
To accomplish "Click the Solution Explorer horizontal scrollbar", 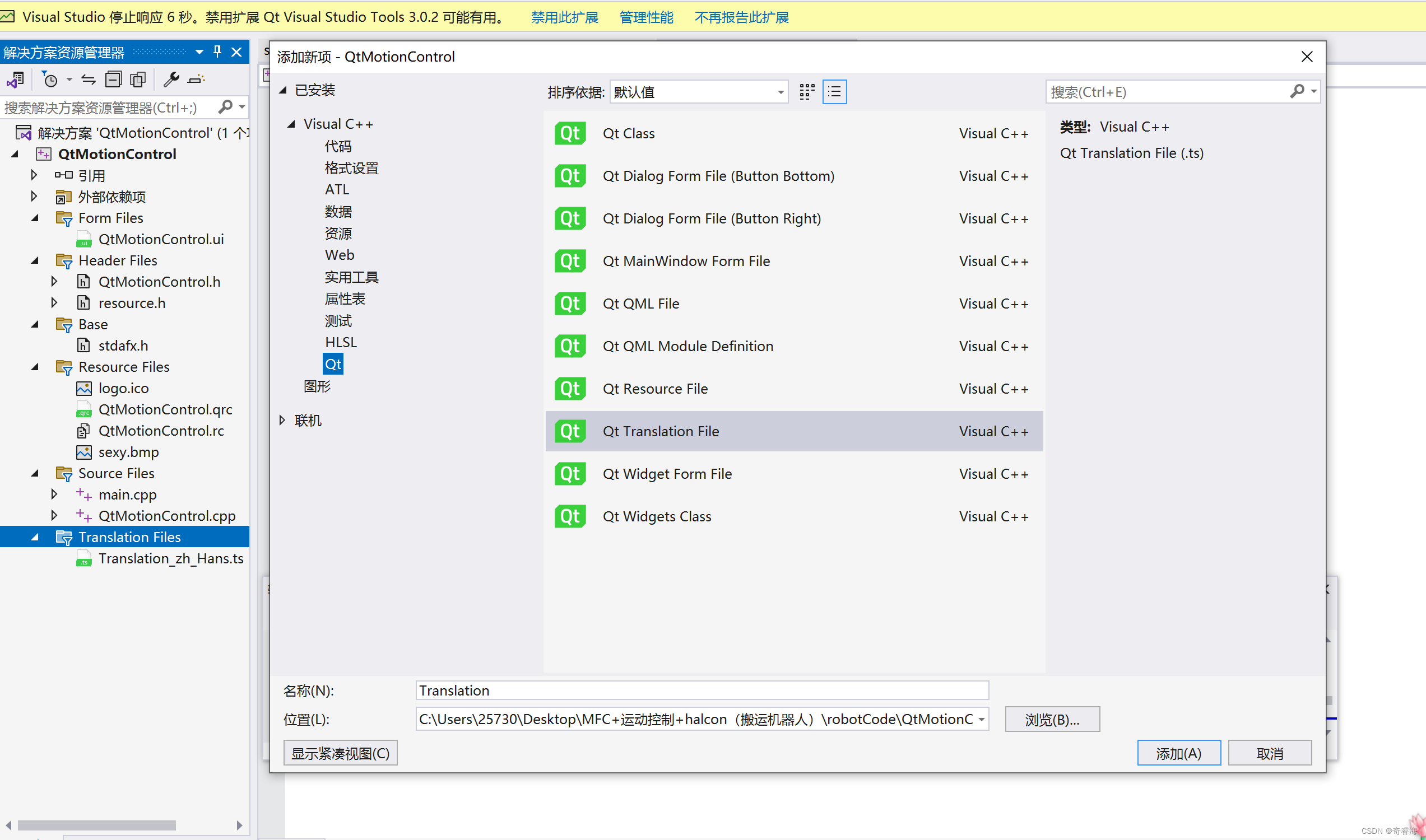I will click(96, 825).
